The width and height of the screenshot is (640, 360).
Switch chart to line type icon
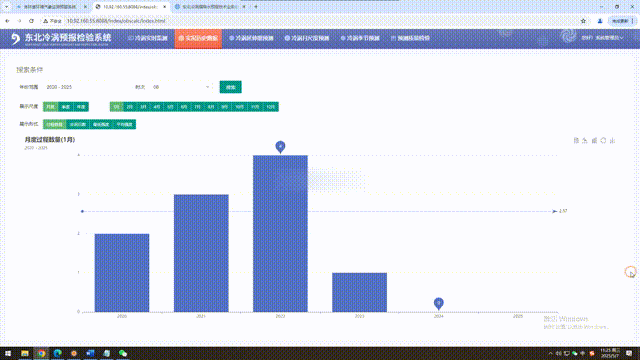(x=585, y=140)
